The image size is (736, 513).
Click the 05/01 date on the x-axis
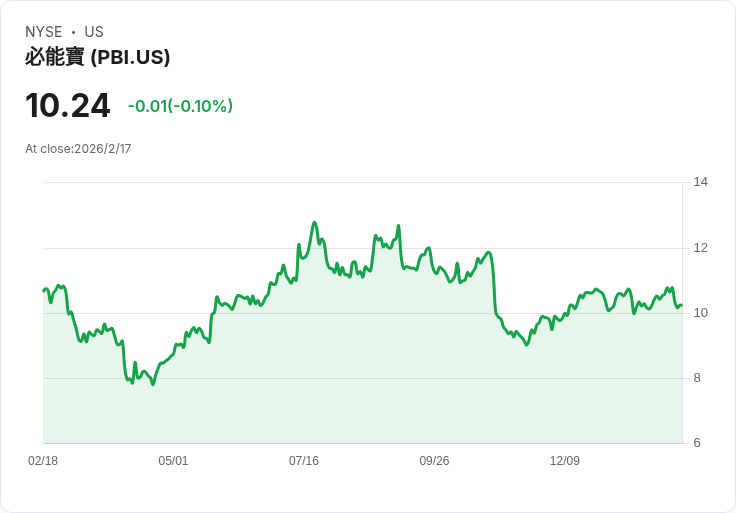173,461
